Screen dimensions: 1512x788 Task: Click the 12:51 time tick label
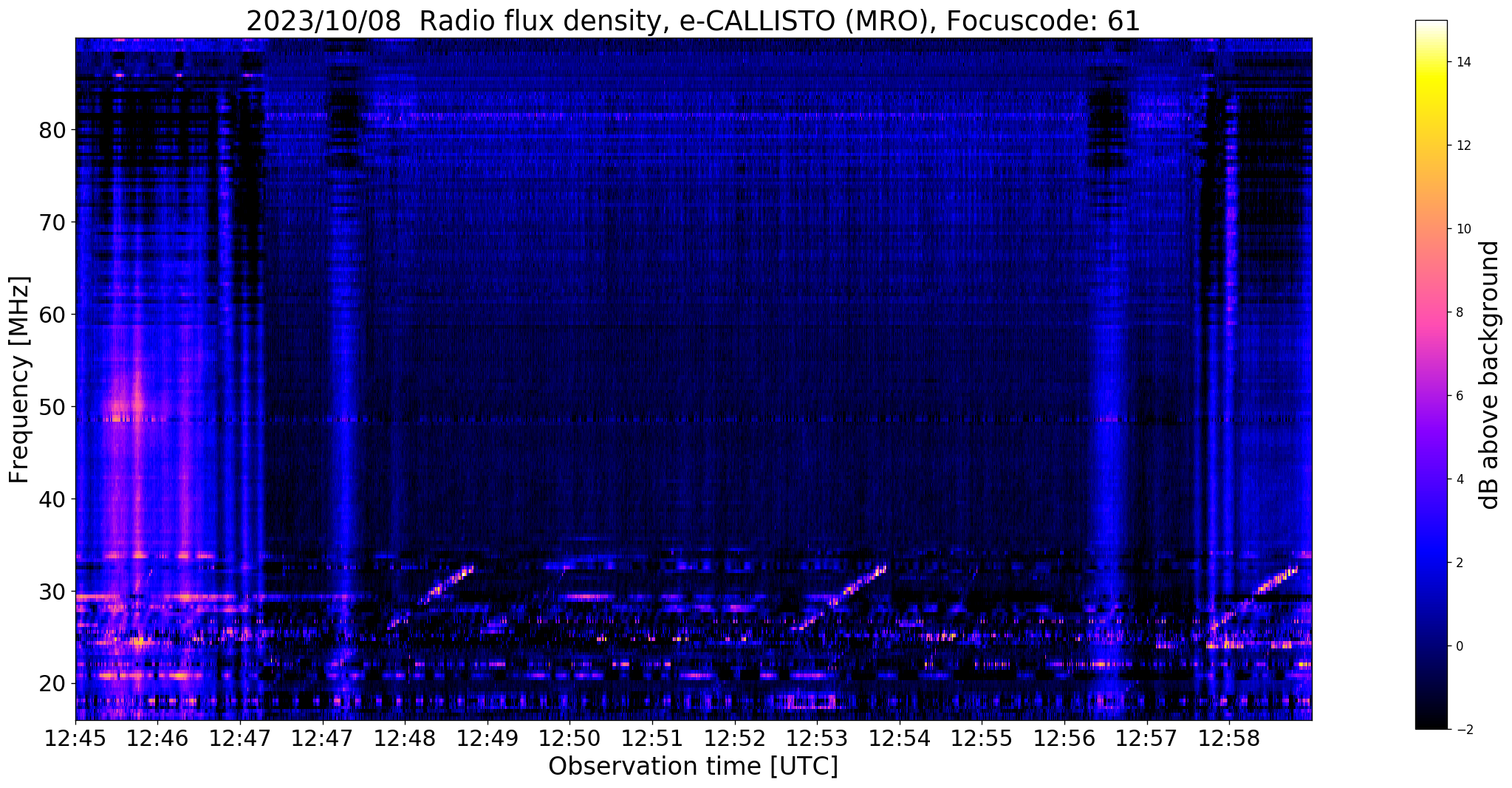(x=651, y=738)
